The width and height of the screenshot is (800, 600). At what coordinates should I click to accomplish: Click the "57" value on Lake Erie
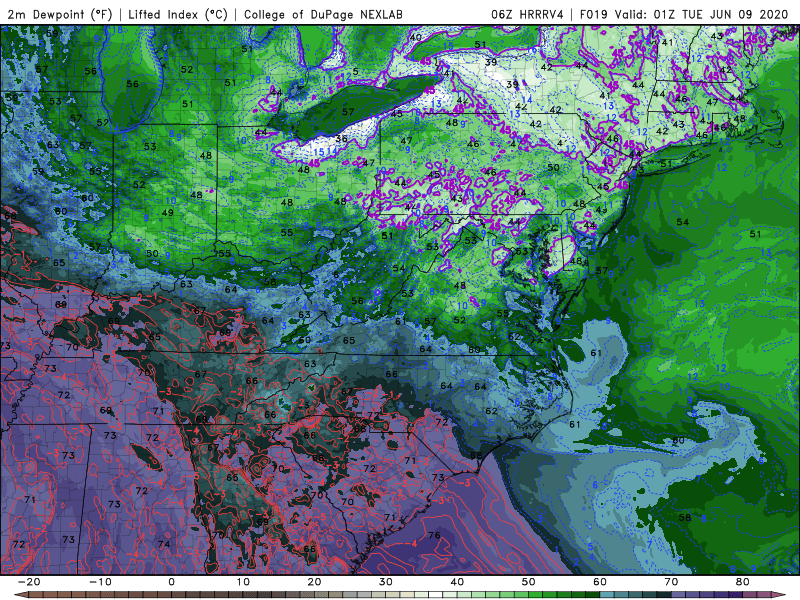[x=348, y=112]
